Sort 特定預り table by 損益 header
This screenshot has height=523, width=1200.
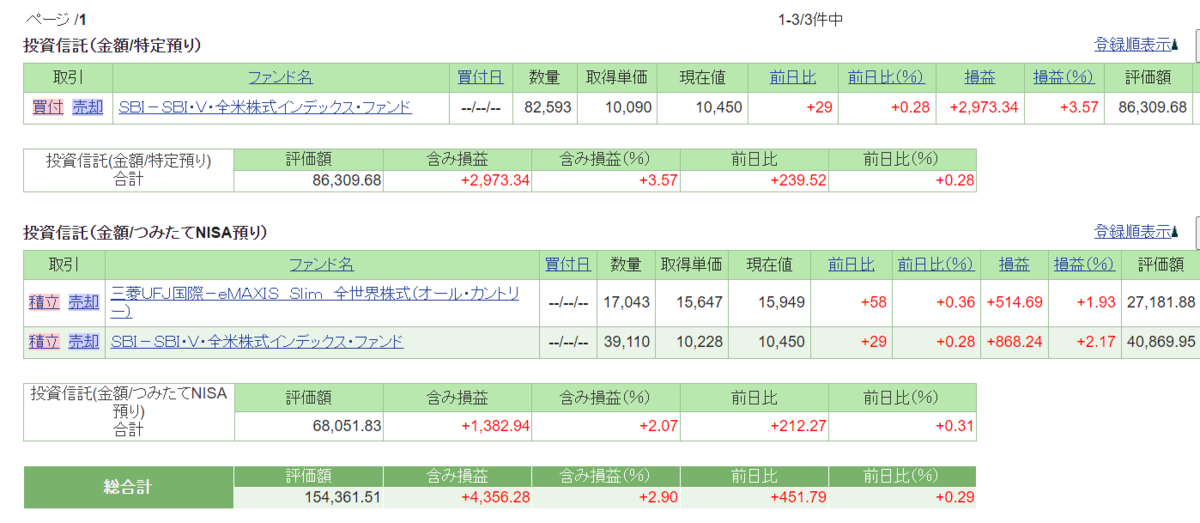click(x=979, y=77)
